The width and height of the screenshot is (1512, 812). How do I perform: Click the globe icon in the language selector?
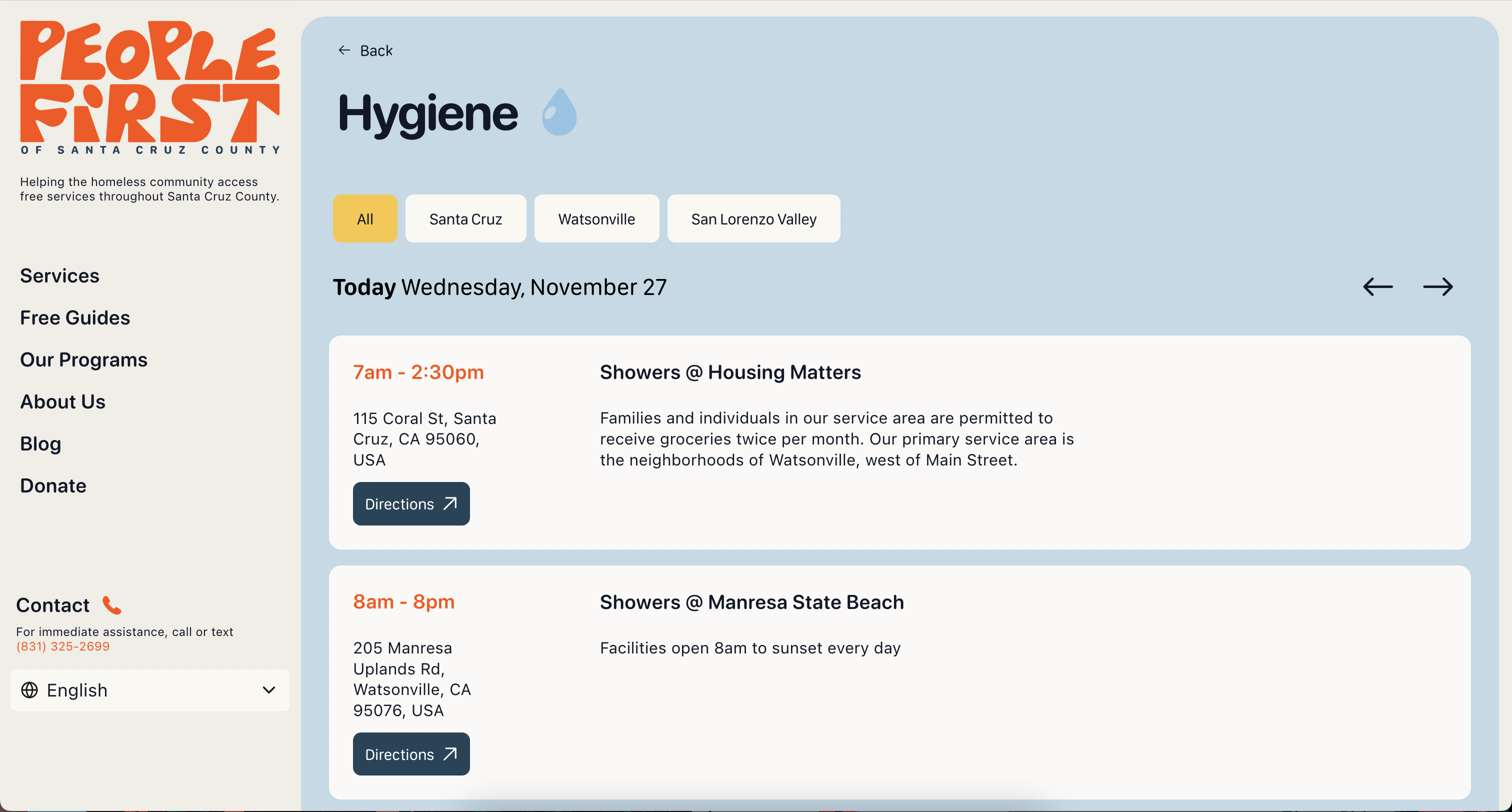[x=28, y=690]
